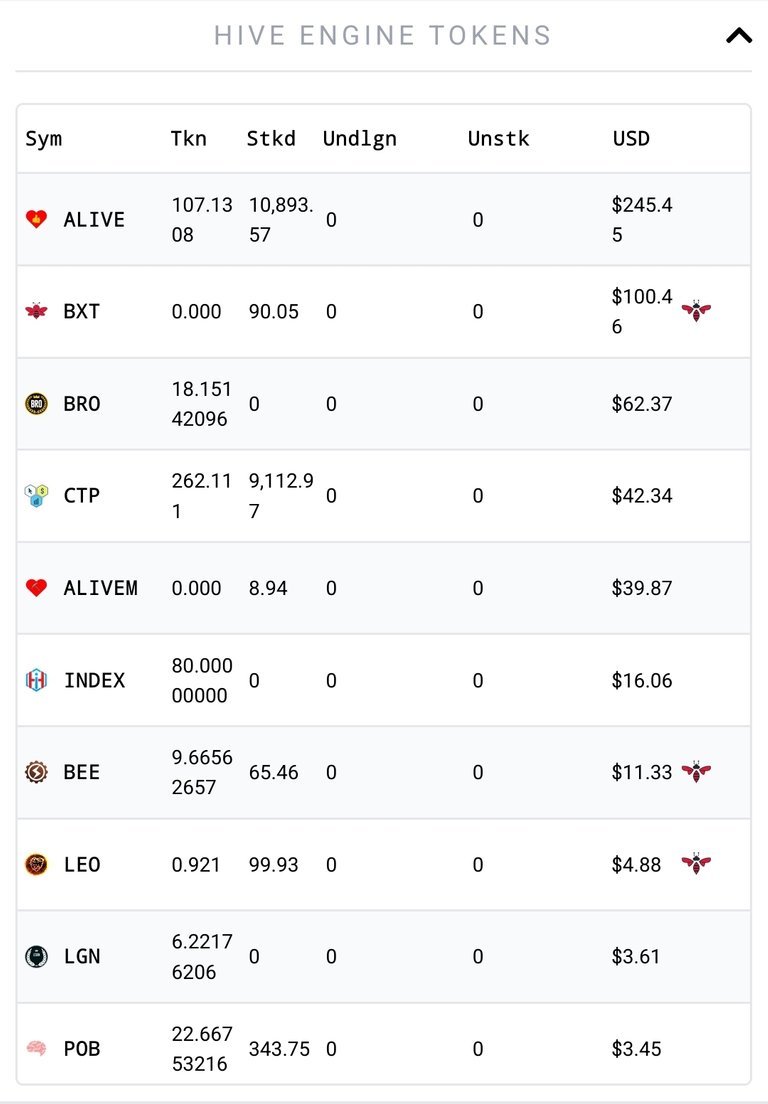This screenshot has height=1104, width=768.
Task: Click the bee icon beside LEO $4.88
Action: coord(696,863)
